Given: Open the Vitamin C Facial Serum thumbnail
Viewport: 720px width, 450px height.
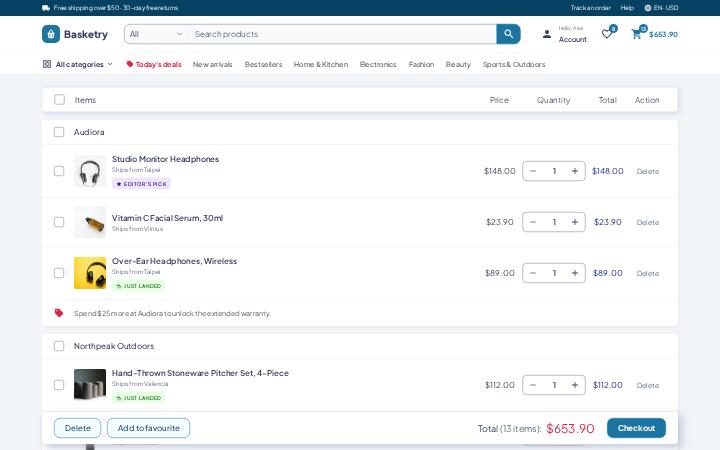Looking at the screenshot, I should click(90, 222).
